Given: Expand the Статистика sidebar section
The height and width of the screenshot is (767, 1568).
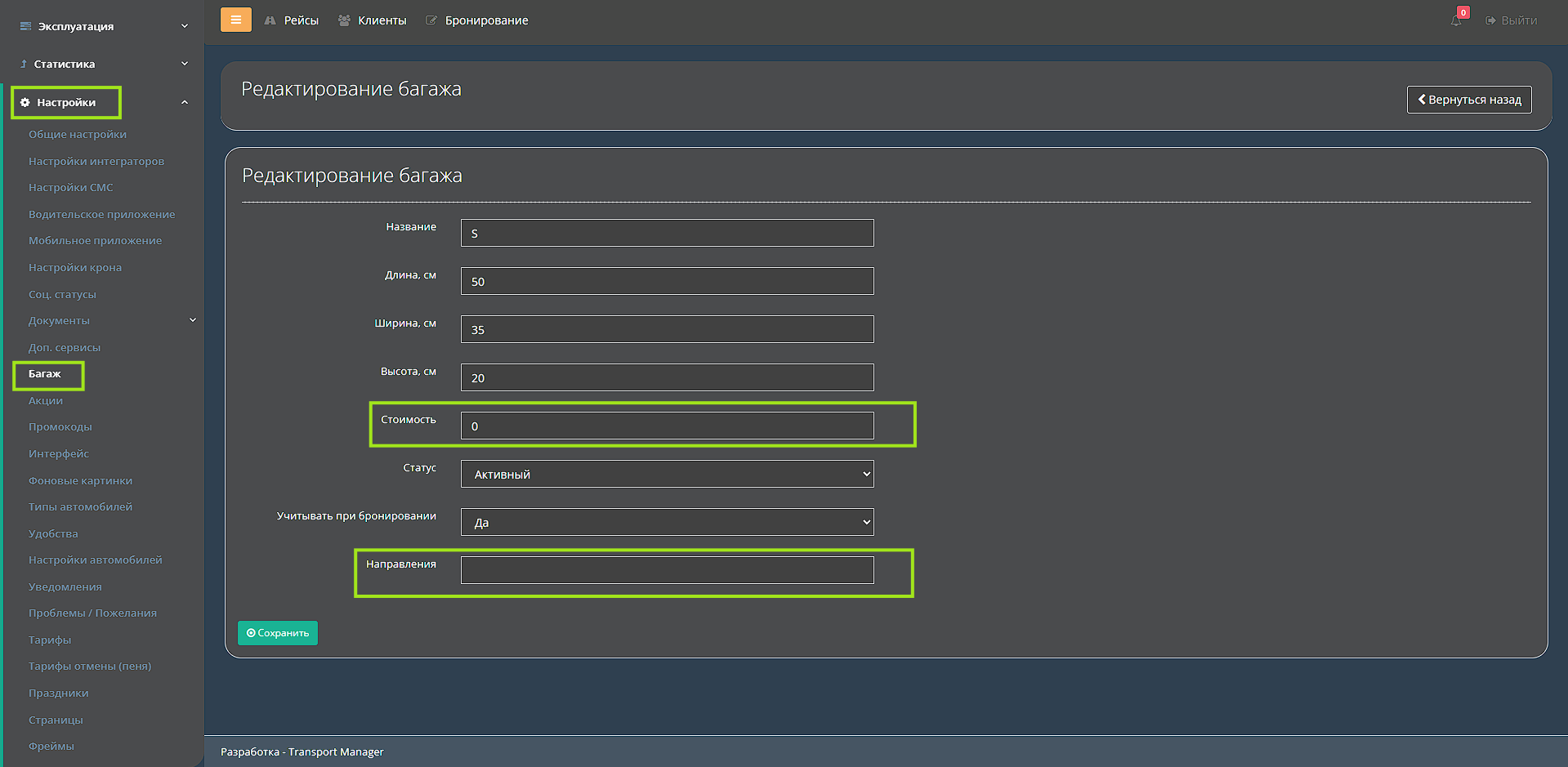Looking at the screenshot, I should click(x=102, y=64).
